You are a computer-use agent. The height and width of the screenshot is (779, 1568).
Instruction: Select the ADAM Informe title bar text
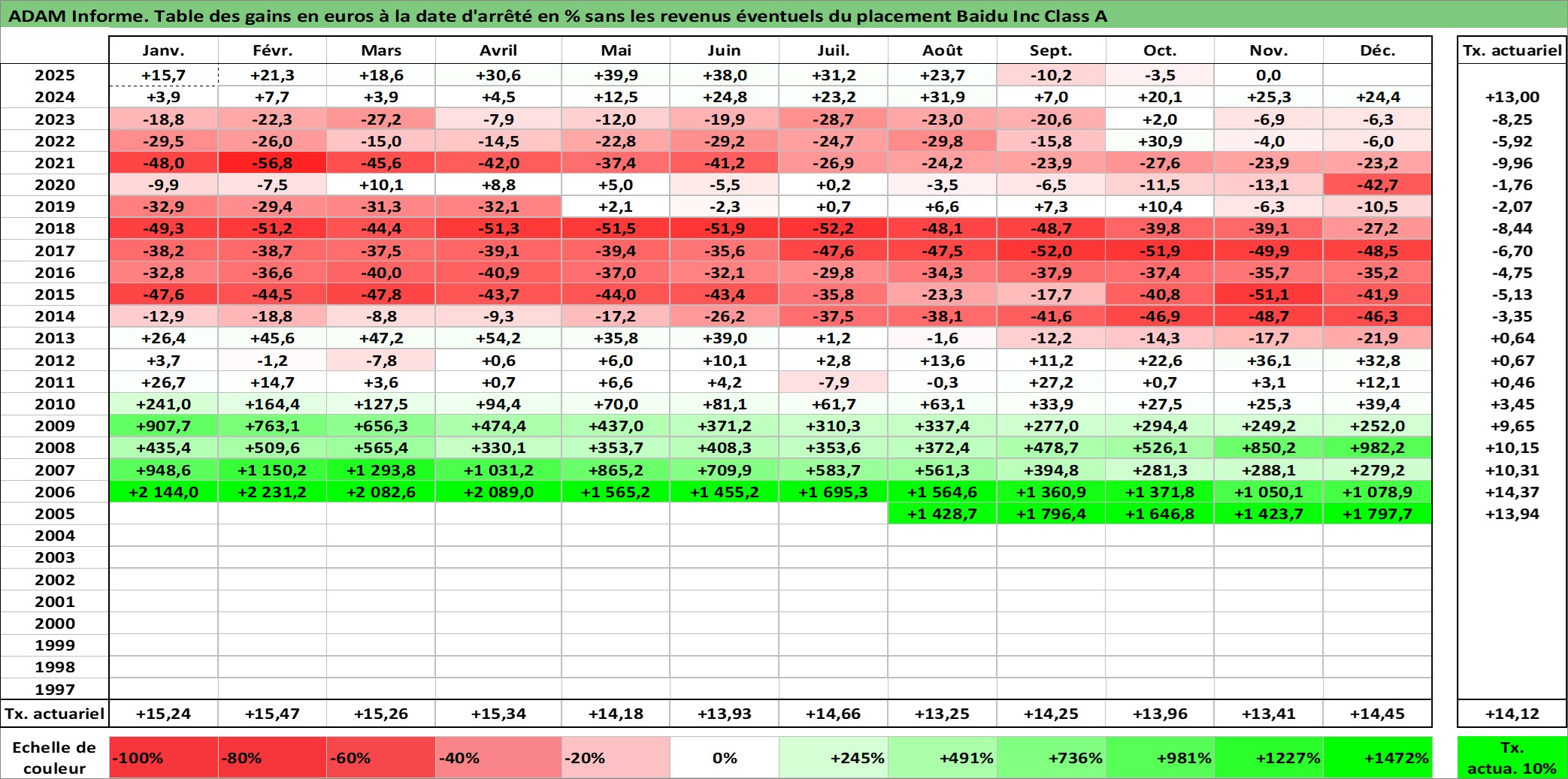tap(557, 16)
